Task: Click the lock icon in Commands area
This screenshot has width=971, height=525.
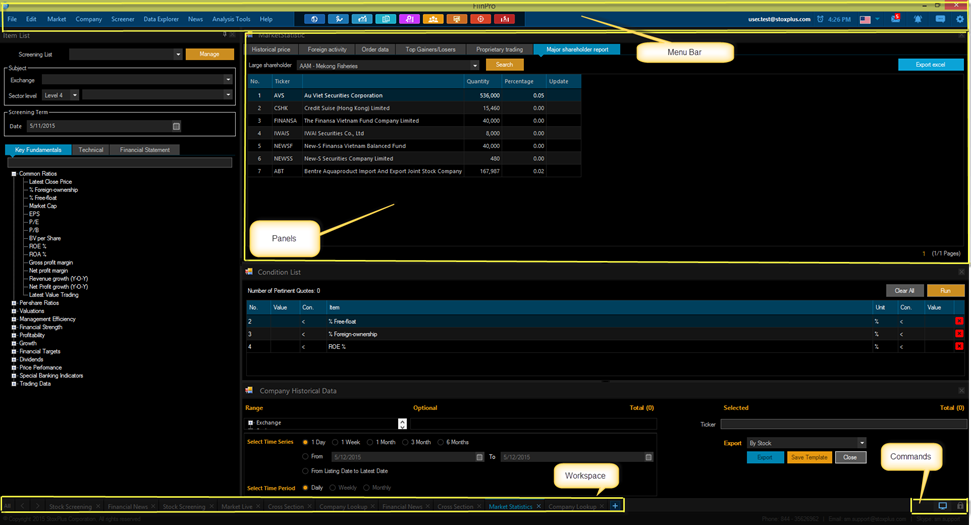Action: [x=960, y=506]
